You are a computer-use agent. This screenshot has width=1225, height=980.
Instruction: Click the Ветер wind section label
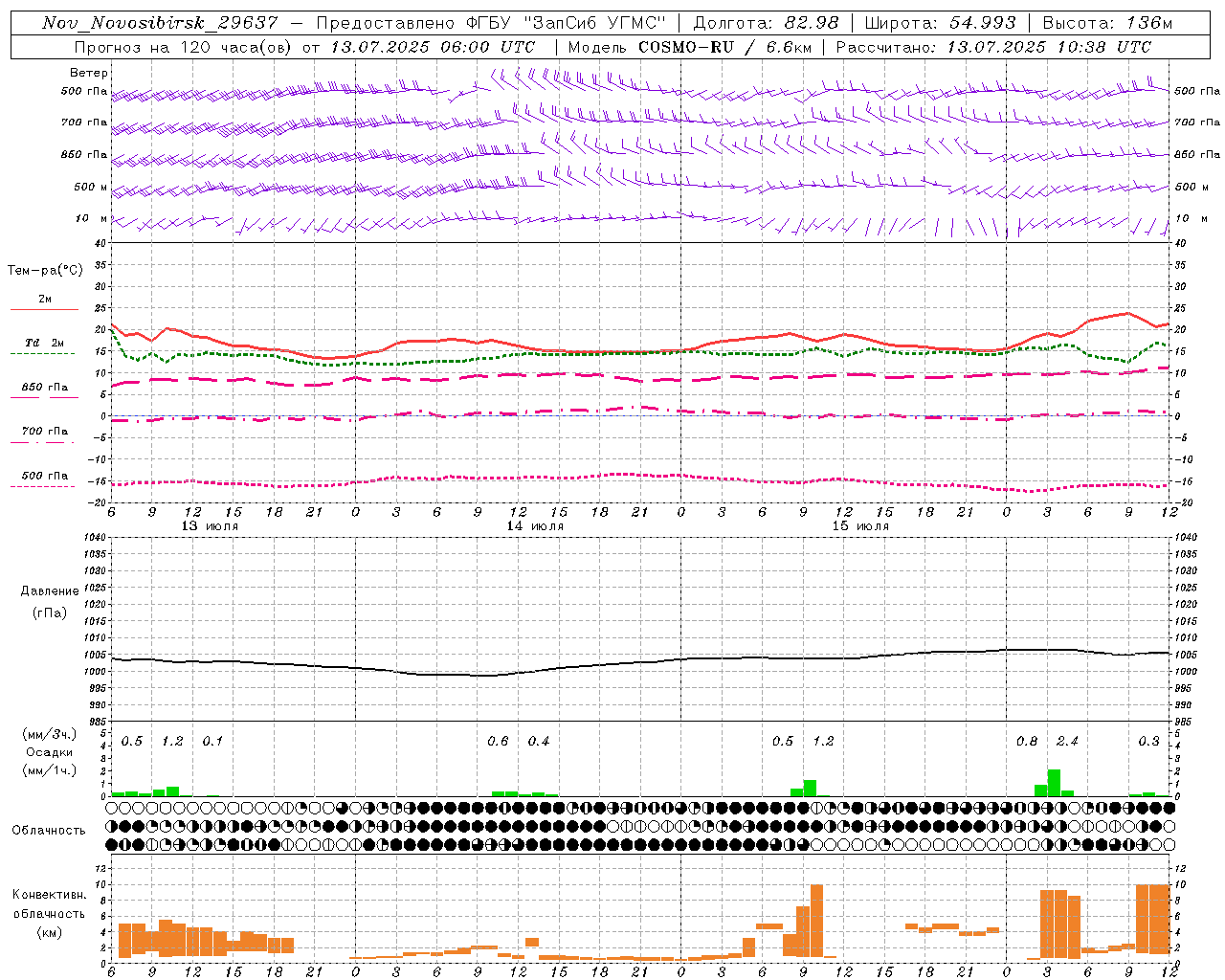pos(89,73)
